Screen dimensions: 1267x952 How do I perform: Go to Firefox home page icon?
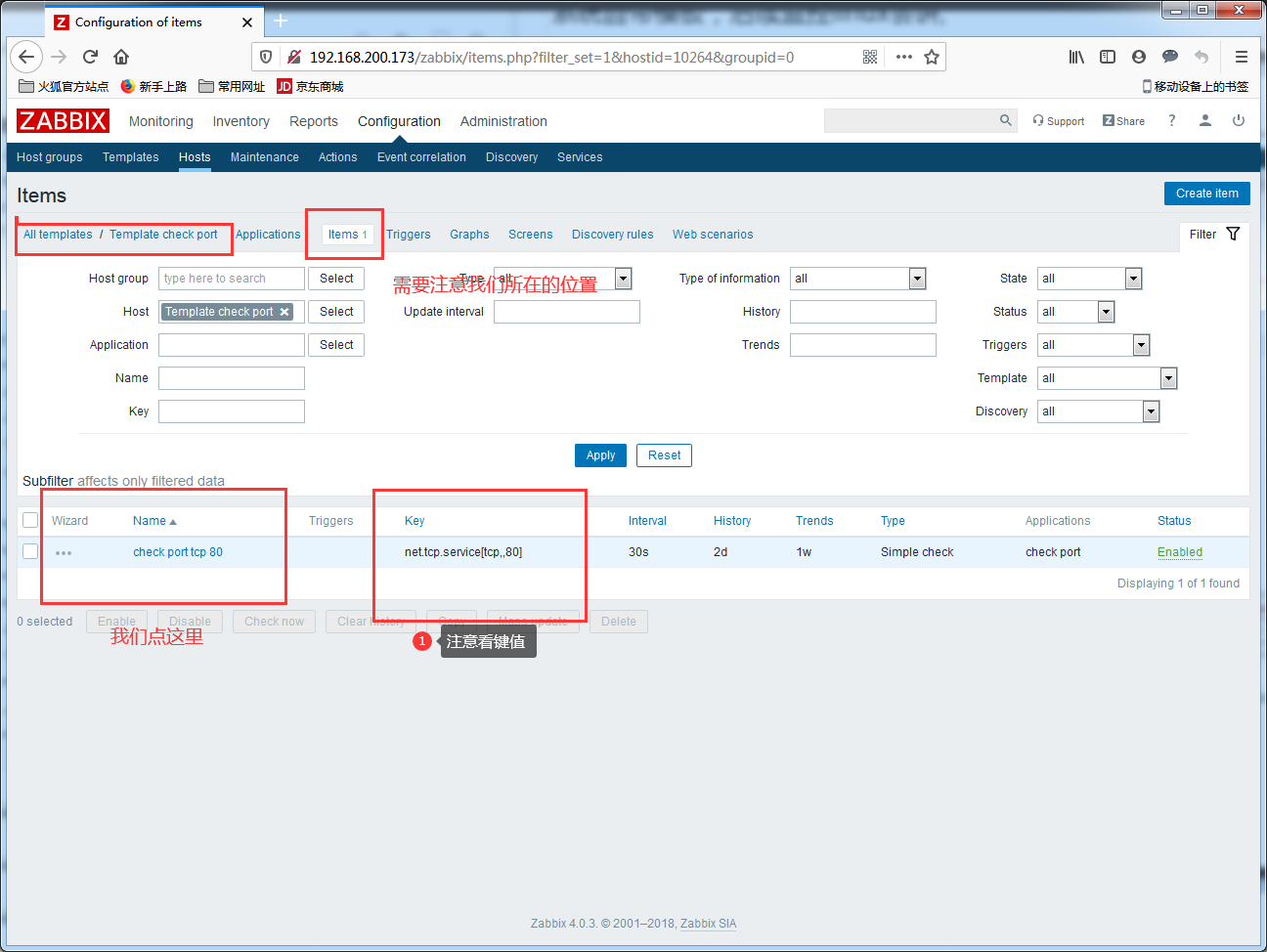(121, 57)
